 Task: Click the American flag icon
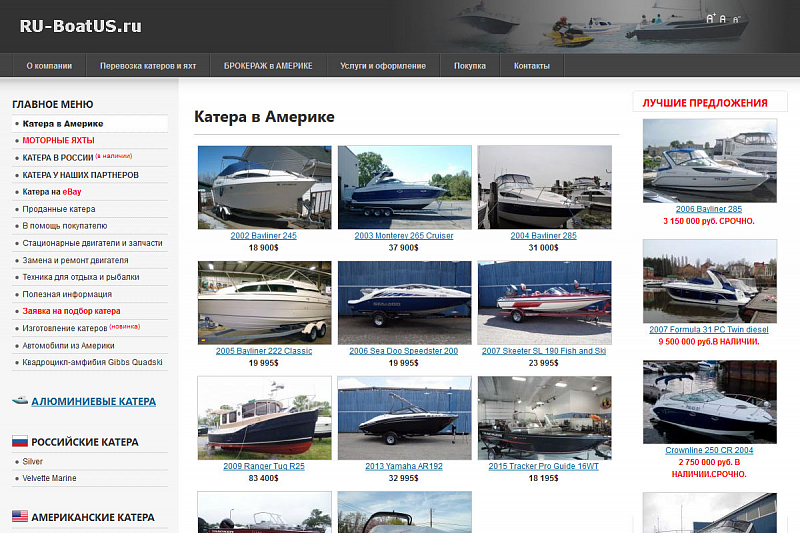coord(20,516)
